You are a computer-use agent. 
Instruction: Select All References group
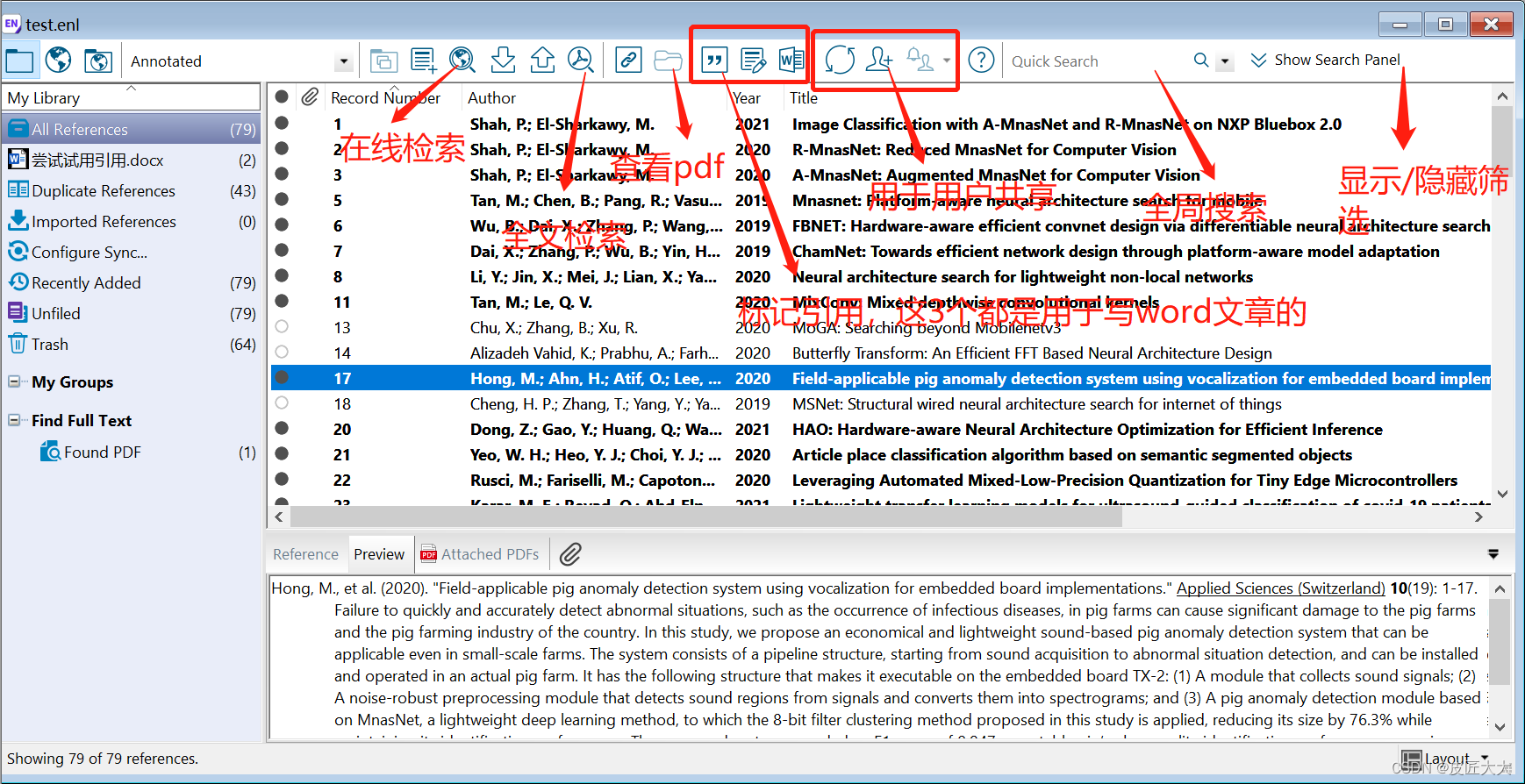click(132, 130)
